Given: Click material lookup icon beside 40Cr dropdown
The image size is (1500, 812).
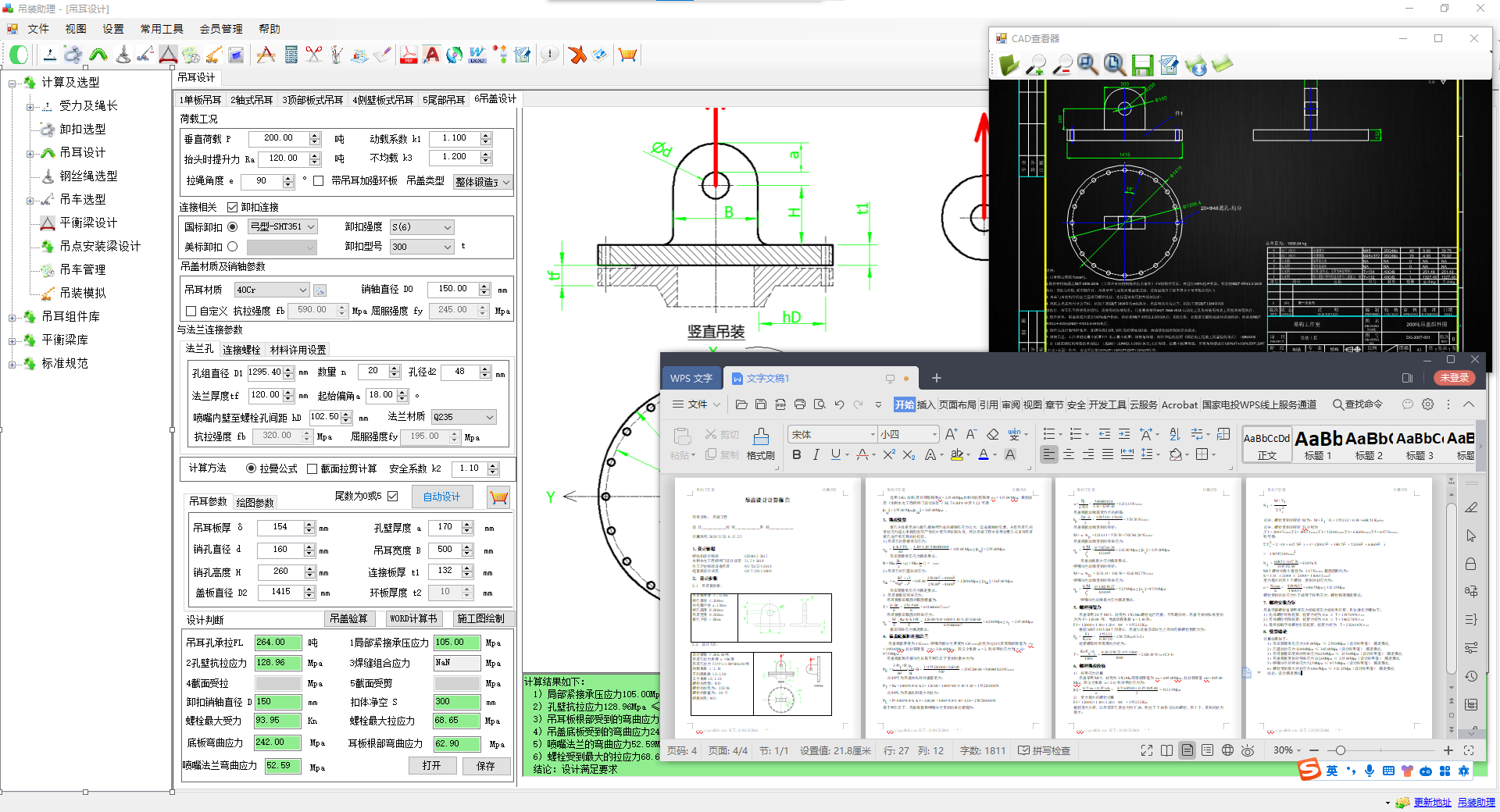Looking at the screenshot, I should pyautogui.click(x=320, y=290).
